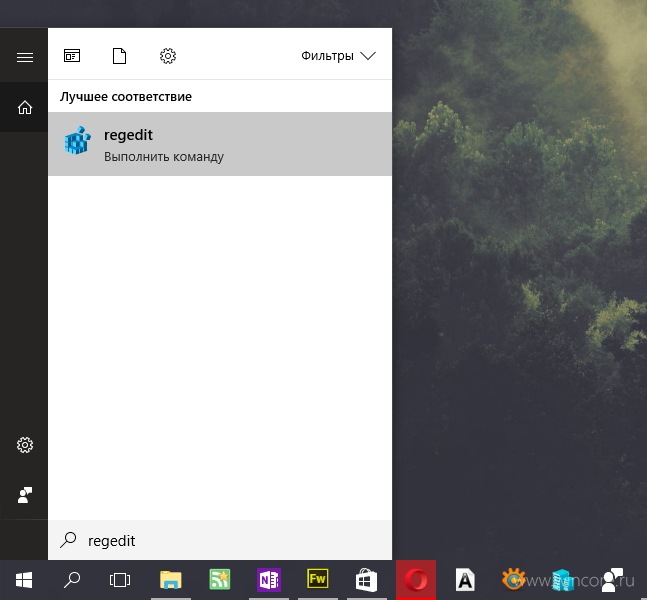Launch OneNote from taskbar
The image size is (647, 600).
pyautogui.click(x=269, y=580)
